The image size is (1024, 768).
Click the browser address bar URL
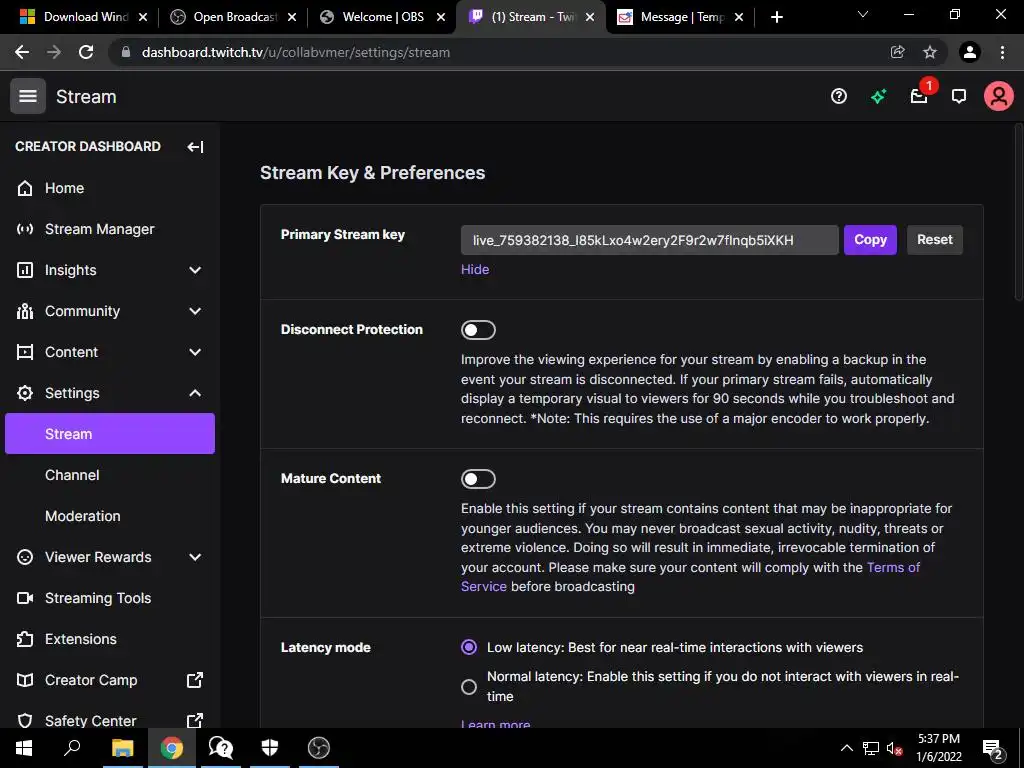[296, 52]
